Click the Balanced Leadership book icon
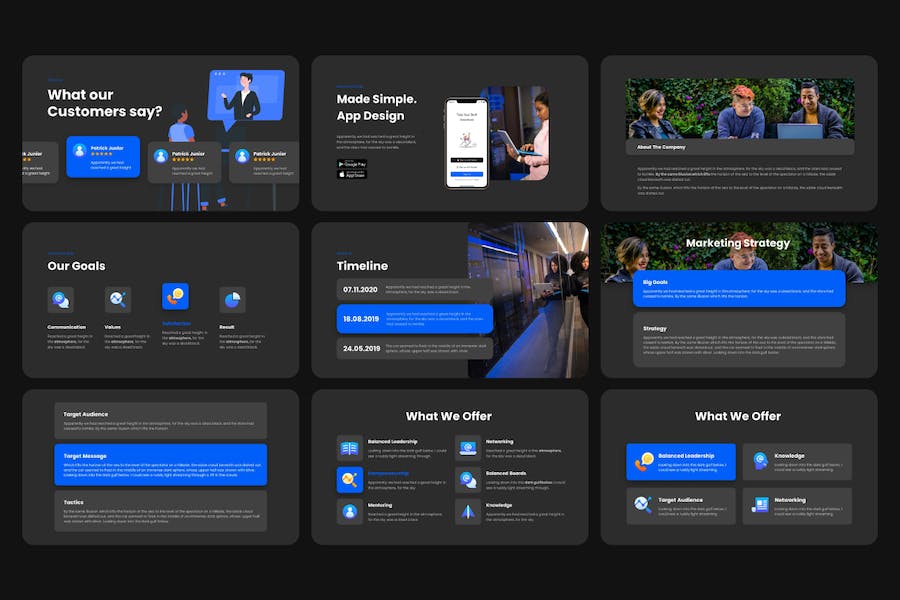The height and width of the screenshot is (600, 900). [x=349, y=449]
